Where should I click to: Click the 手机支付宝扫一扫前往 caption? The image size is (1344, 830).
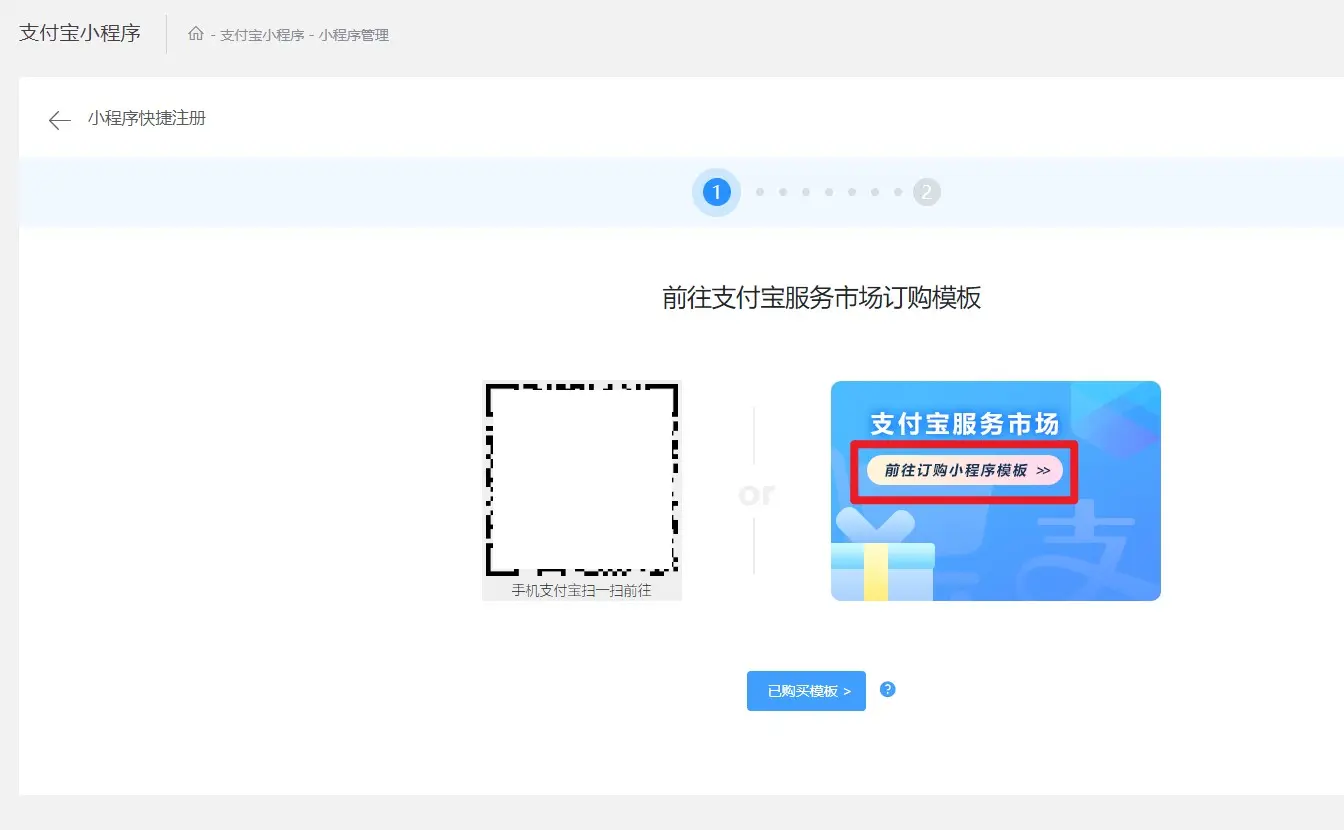[581, 590]
